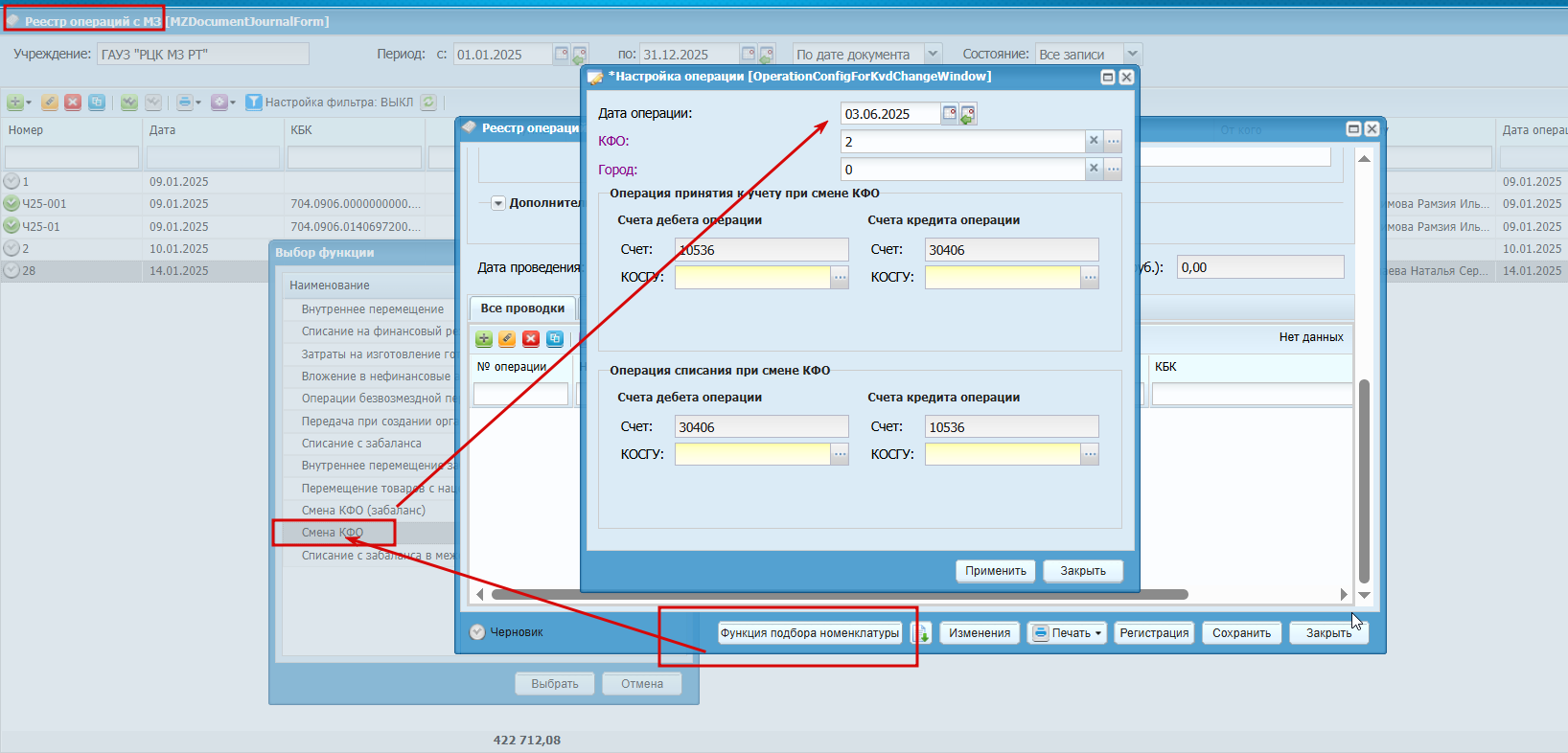Click into the Дата операции field
The image size is (1568, 753).
[889, 114]
